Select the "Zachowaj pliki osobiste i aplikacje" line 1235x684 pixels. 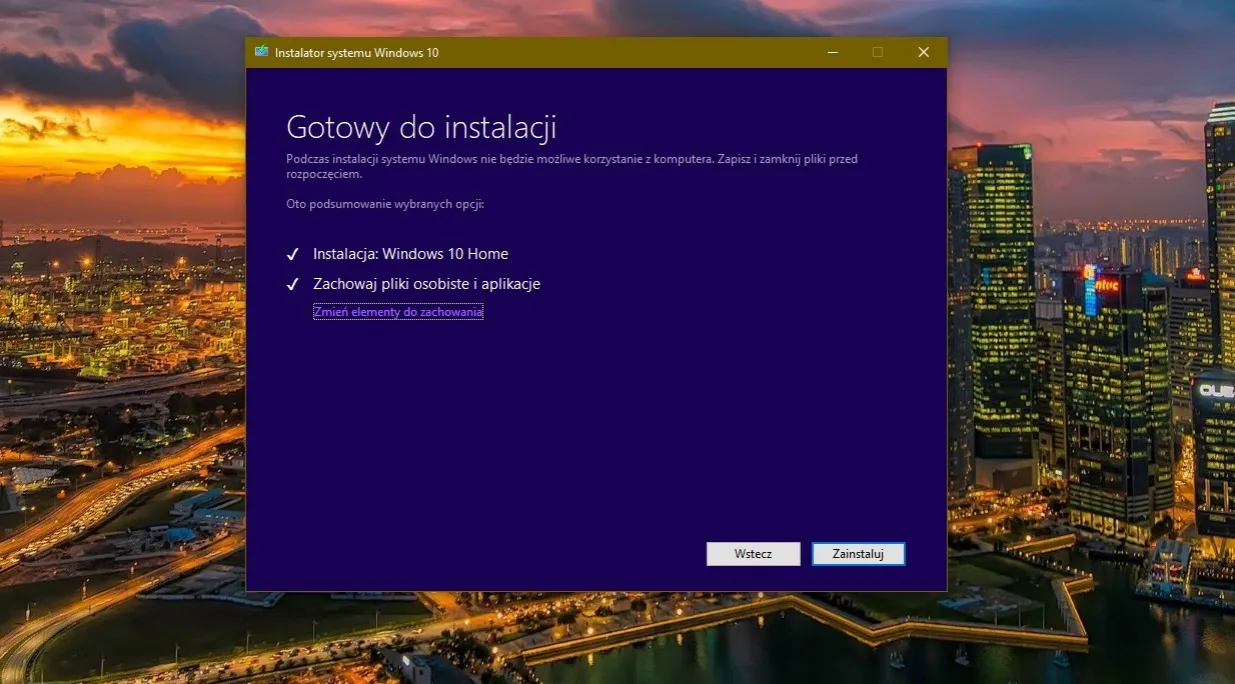pos(428,284)
